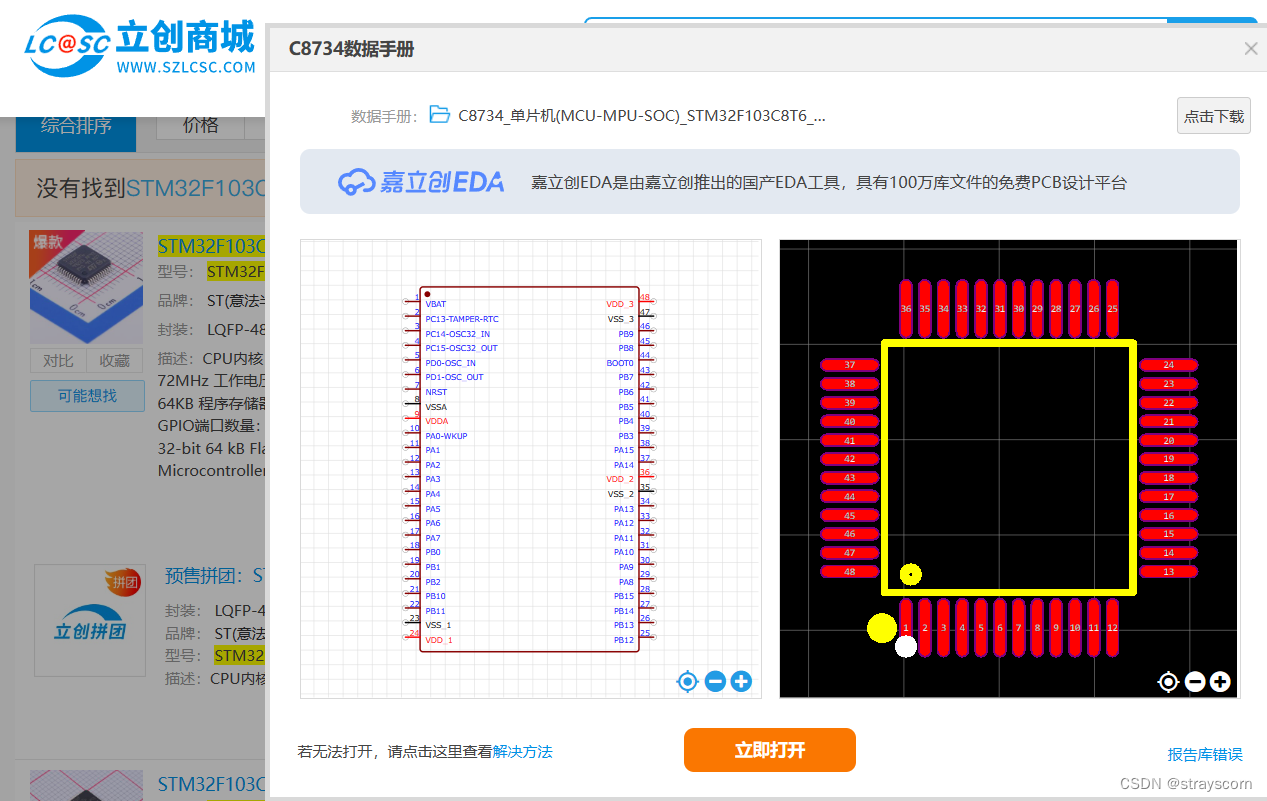Click pad 1 on the footprint preview

906,627
